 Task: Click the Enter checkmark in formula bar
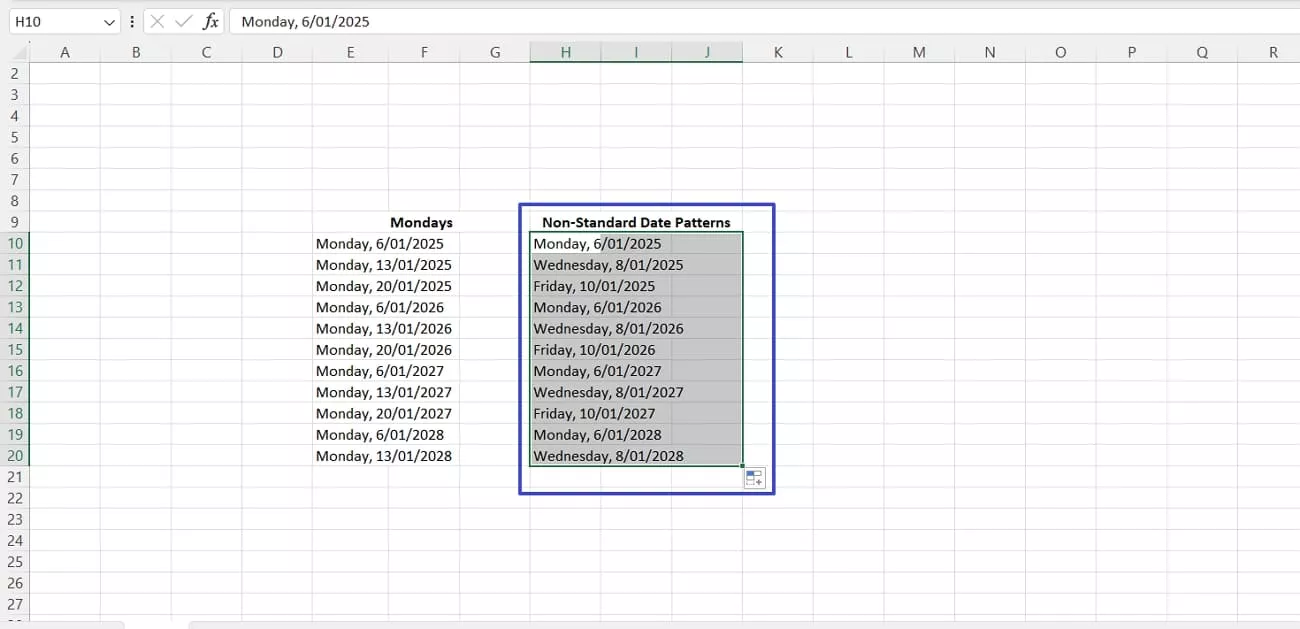tap(183, 21)
